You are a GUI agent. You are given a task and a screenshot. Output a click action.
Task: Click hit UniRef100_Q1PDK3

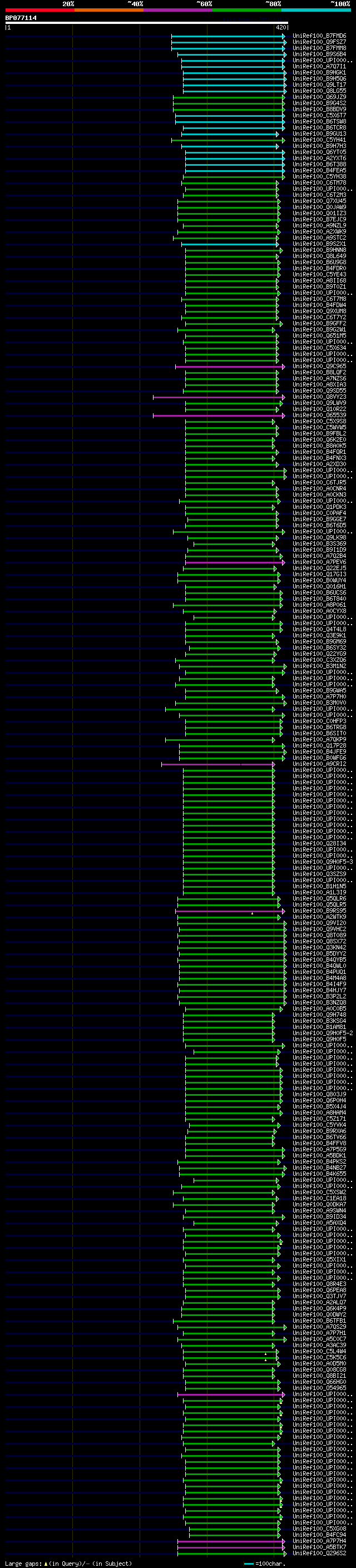[319, 507]
